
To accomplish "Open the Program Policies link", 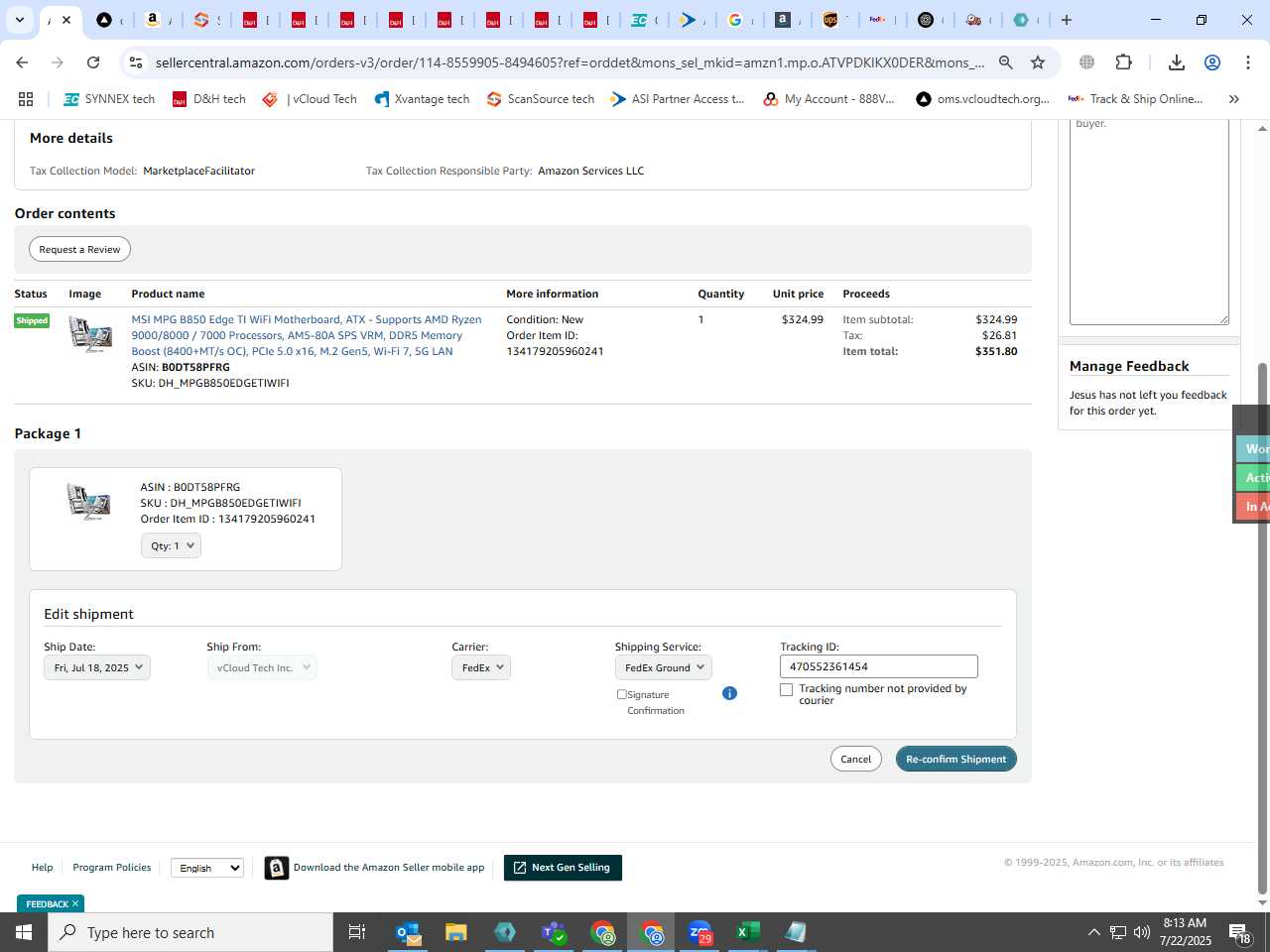I will (112, 868).
